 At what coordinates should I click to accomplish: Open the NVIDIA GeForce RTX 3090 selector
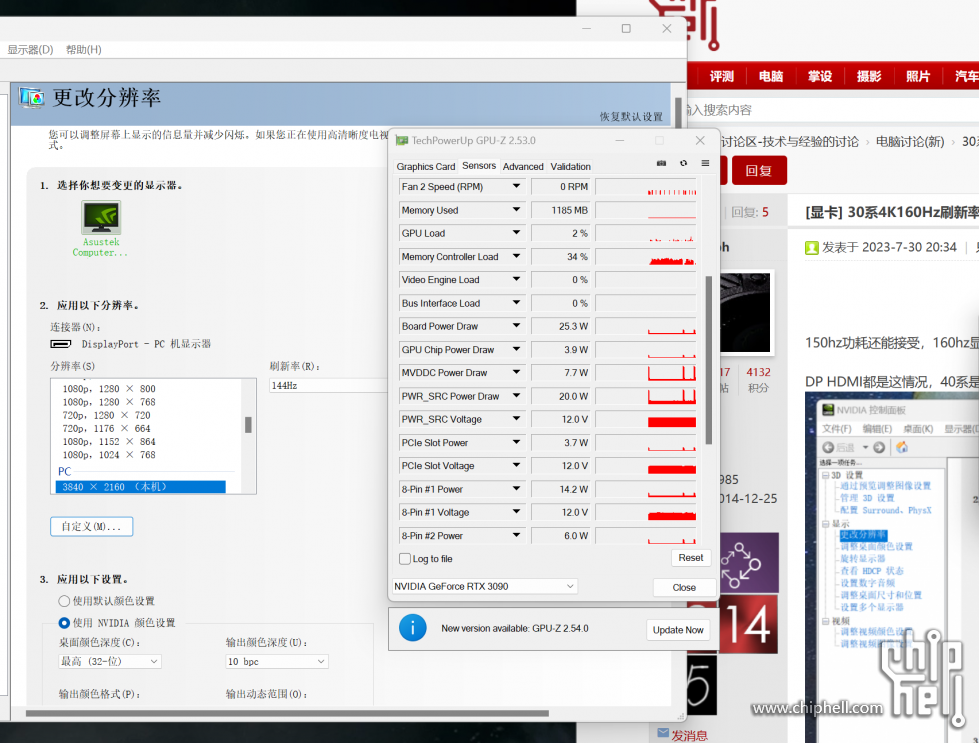pos(485,586)
